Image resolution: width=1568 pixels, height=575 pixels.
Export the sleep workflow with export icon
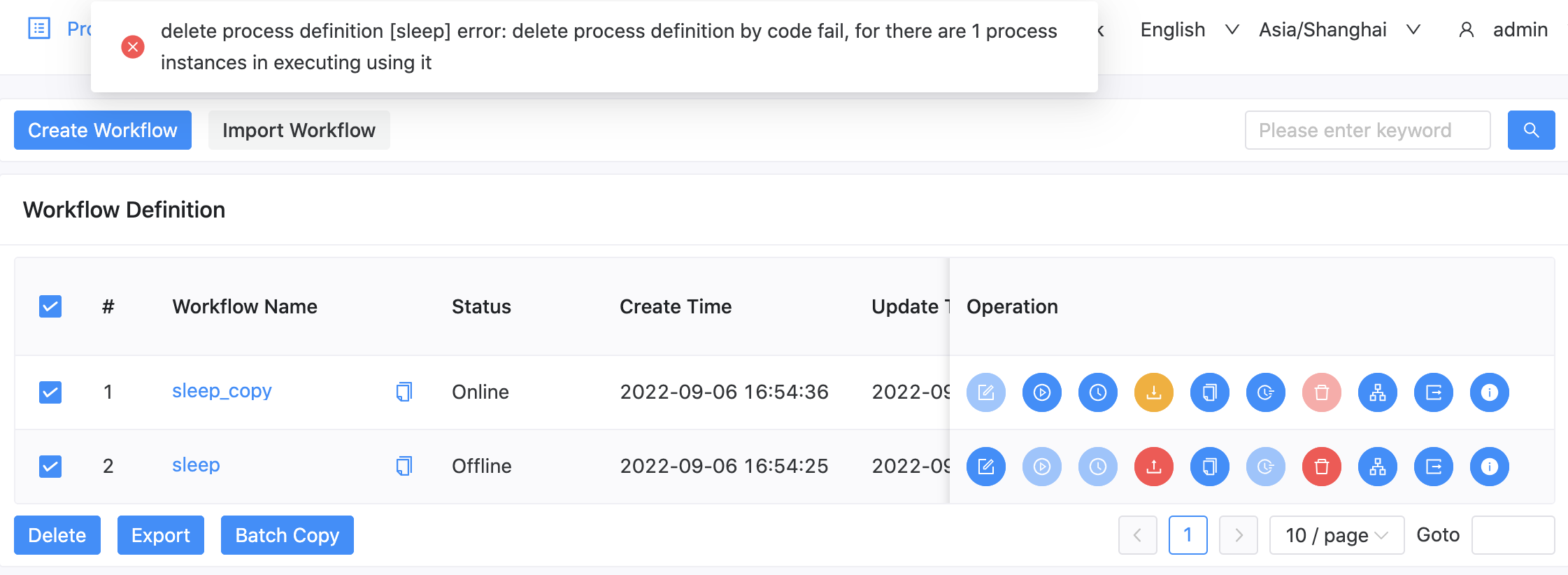[1433, 466]
